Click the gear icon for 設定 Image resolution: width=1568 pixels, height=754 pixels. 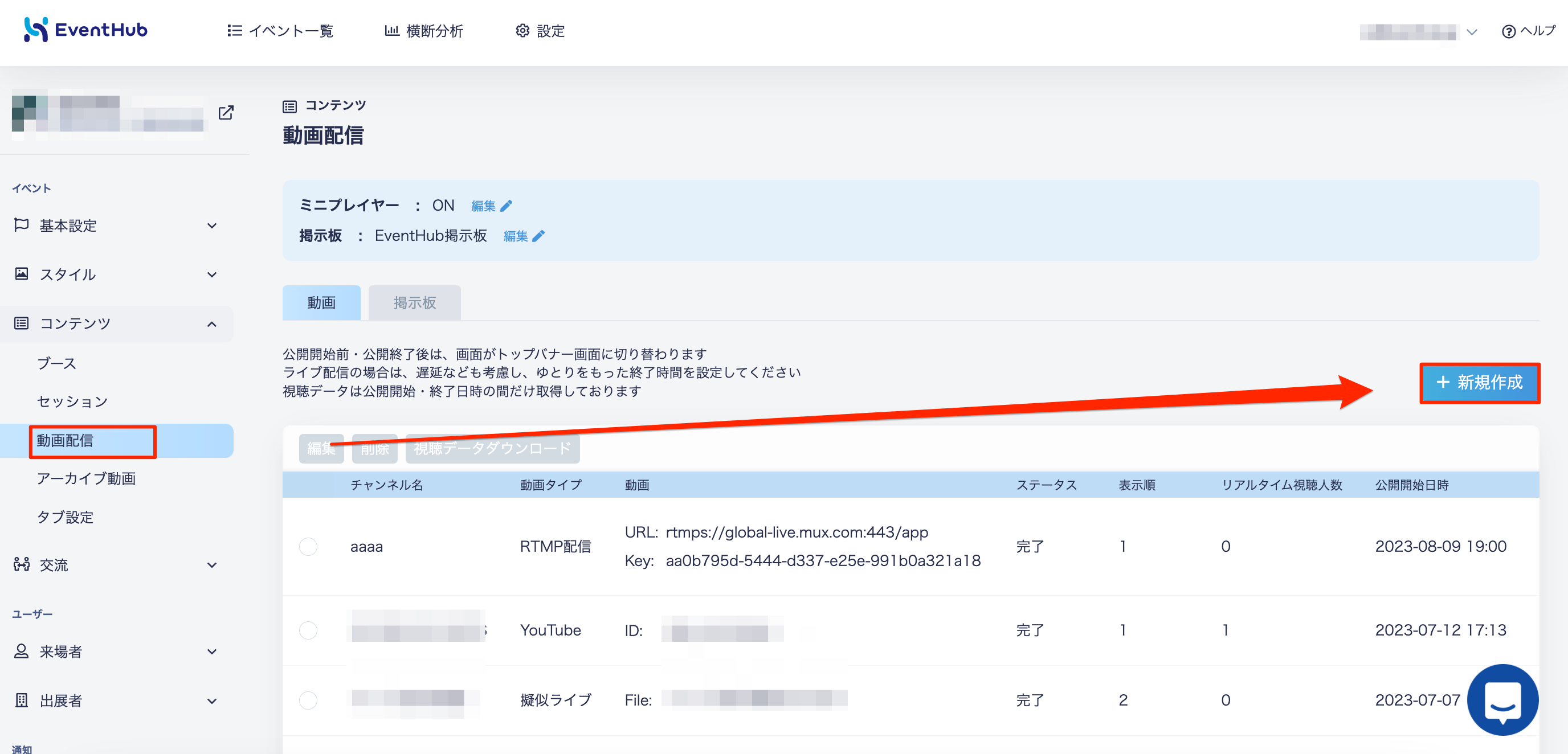click(x=522, y=30)
